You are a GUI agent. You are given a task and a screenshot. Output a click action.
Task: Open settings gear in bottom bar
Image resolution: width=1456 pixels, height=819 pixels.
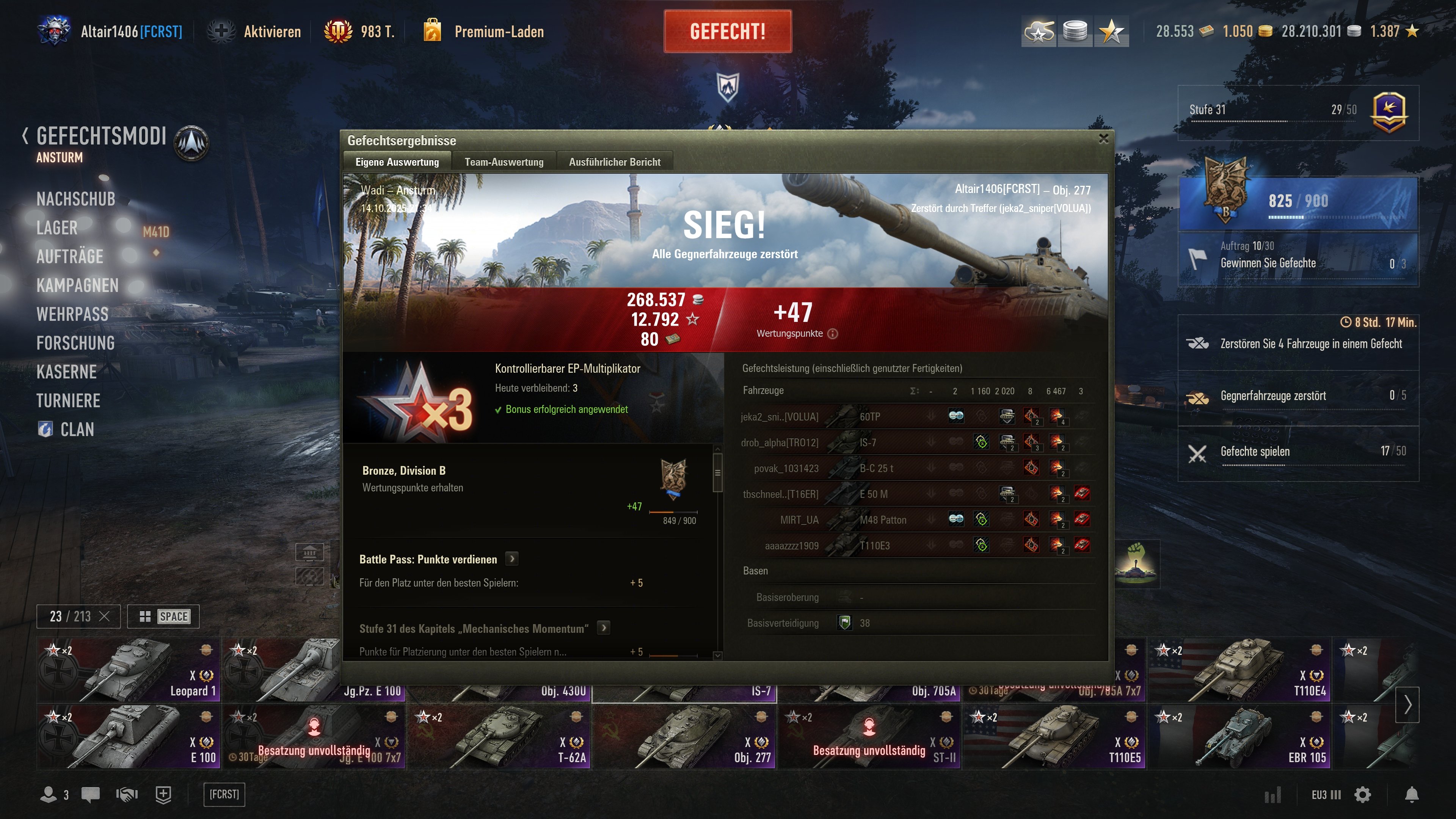(1362, 795)
